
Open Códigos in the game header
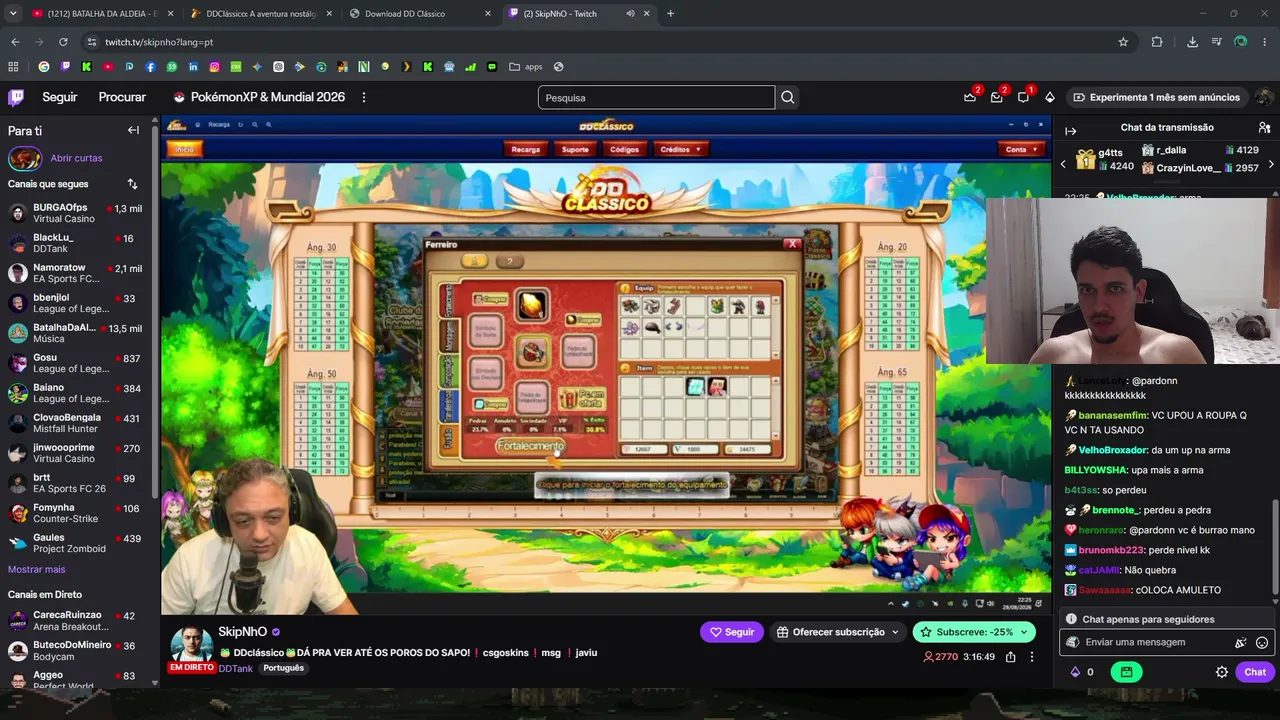[x=624, y=149]
